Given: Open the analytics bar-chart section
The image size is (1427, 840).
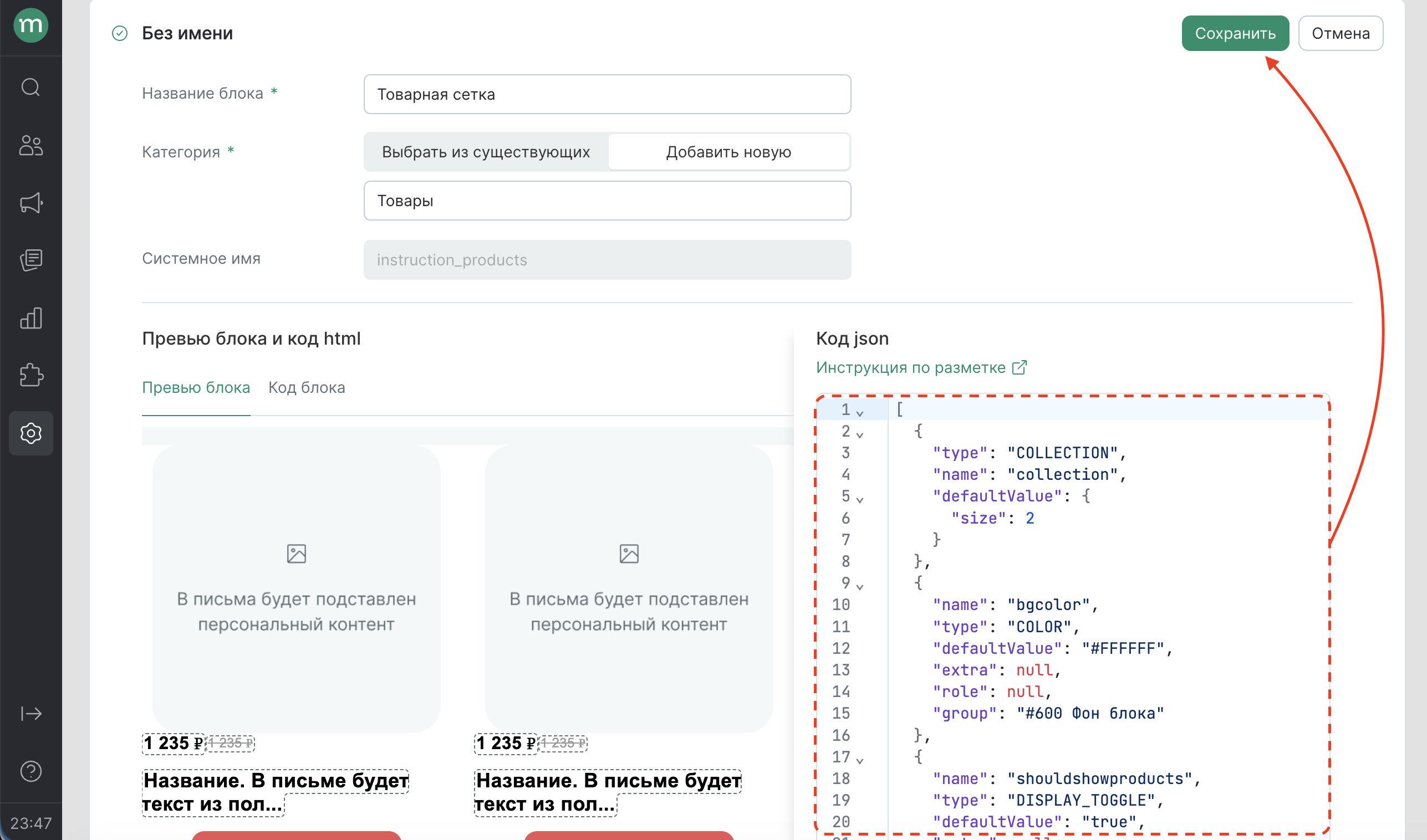Looking at the screenshot, I should point(30,318).
